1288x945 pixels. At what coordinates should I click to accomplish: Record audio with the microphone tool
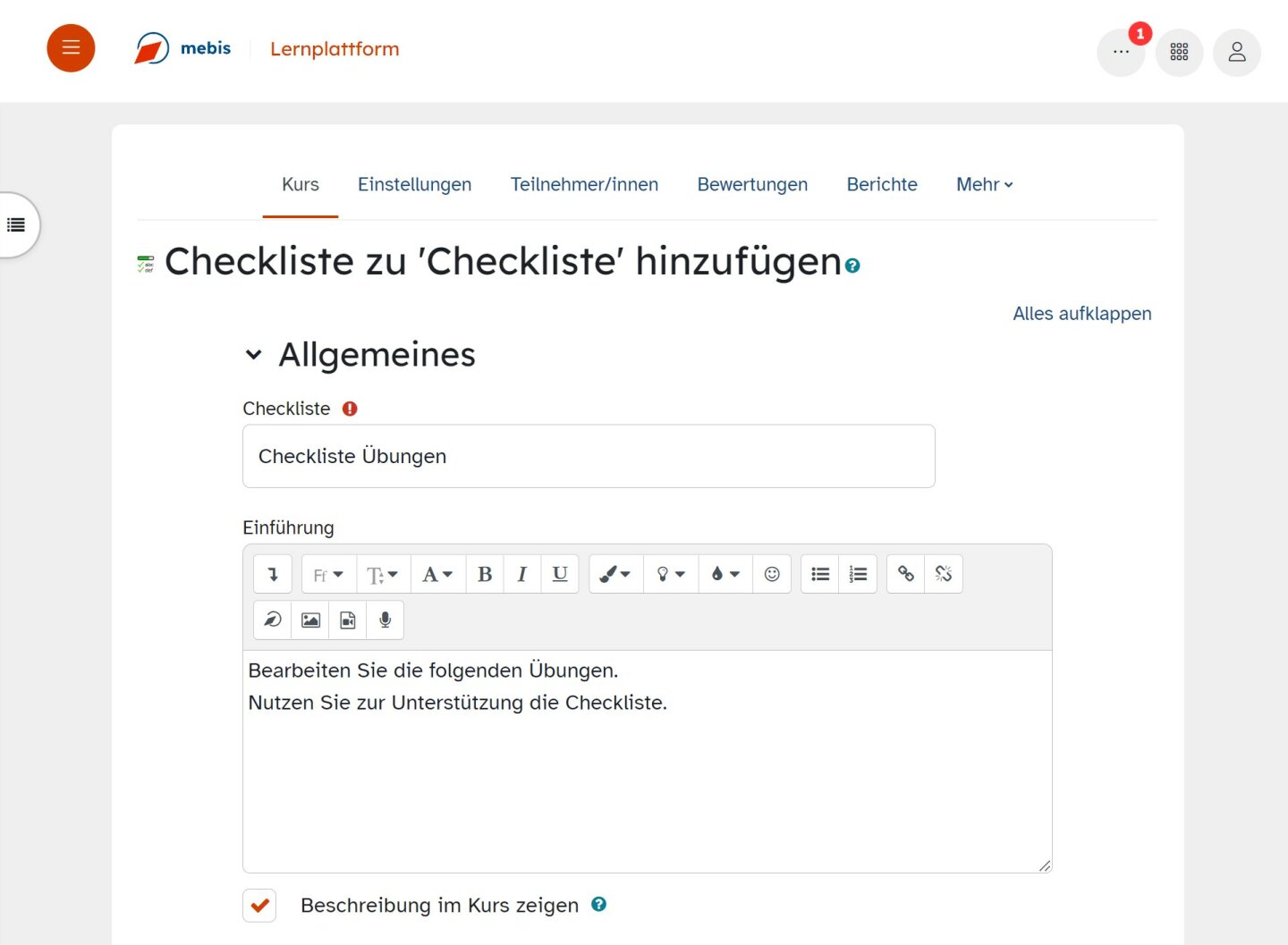385,620
